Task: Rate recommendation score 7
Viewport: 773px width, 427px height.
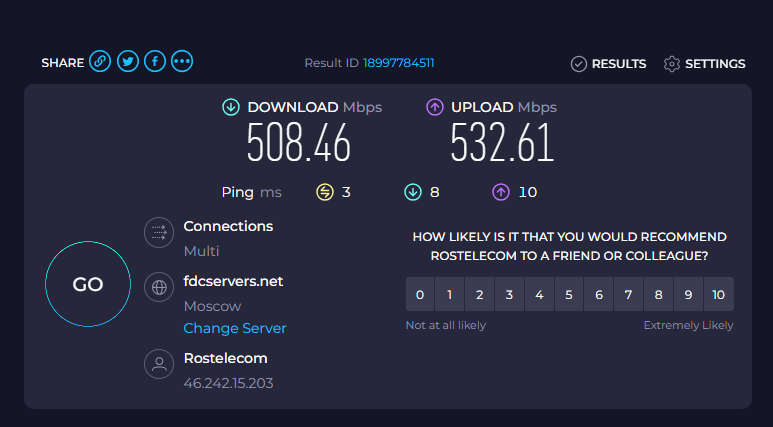Action: pos(629,294)
